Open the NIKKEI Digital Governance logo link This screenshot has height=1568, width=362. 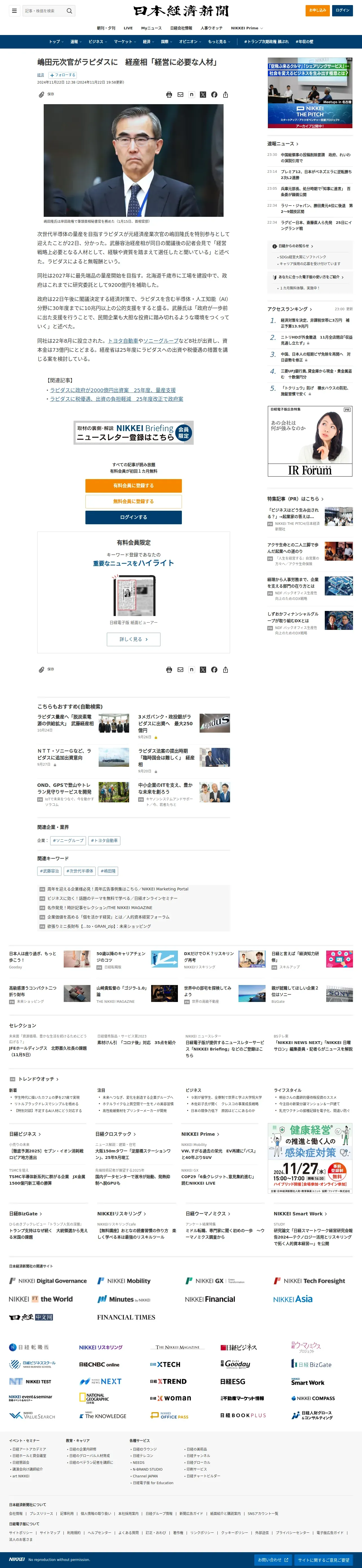(x=48, y=1281)
